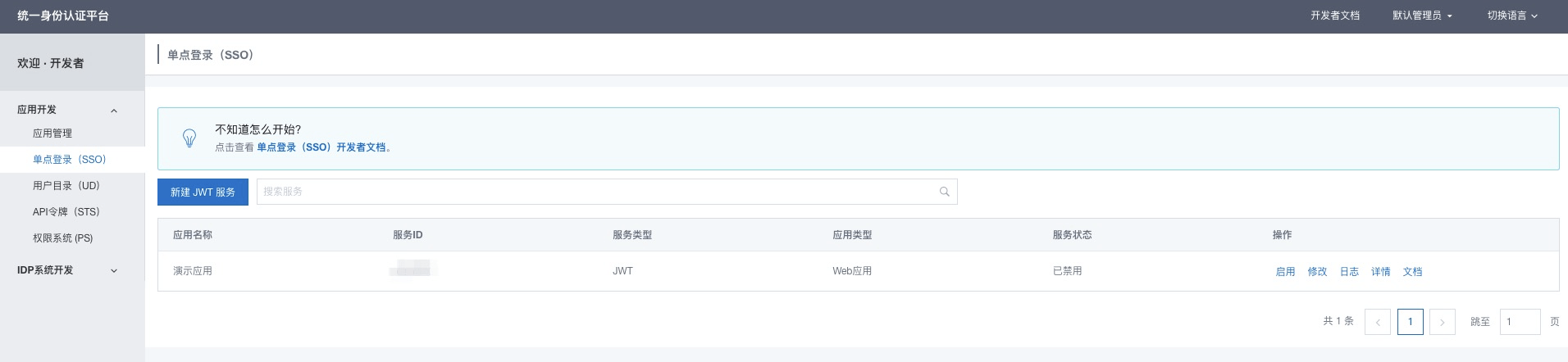Screen dimensions: 1568x362
Task: View 日志 for 演示应用
Action: point(1349,272)
